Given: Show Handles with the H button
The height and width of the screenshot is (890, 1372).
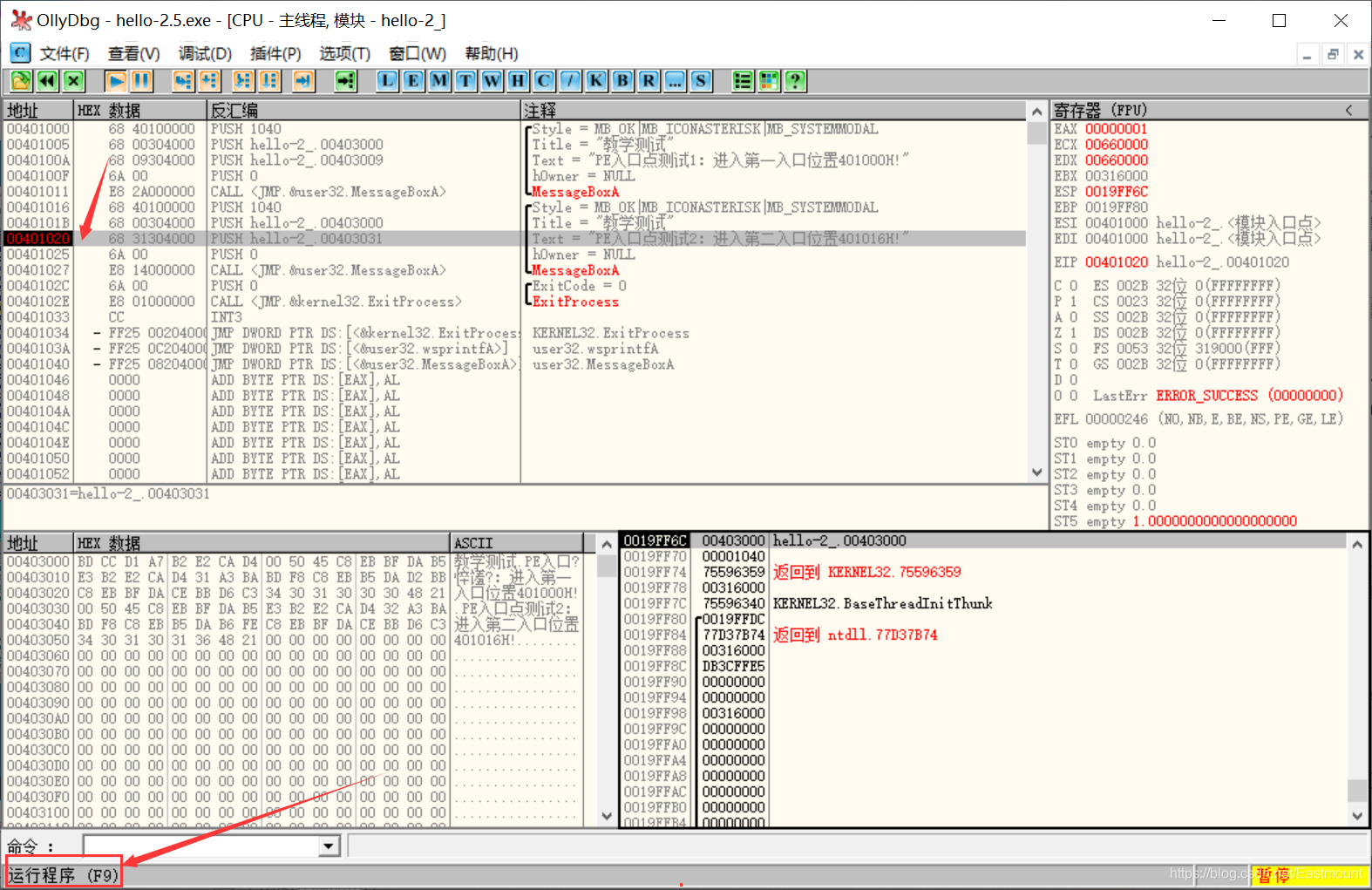Looking at the screenshot, I should pos(518,81).
